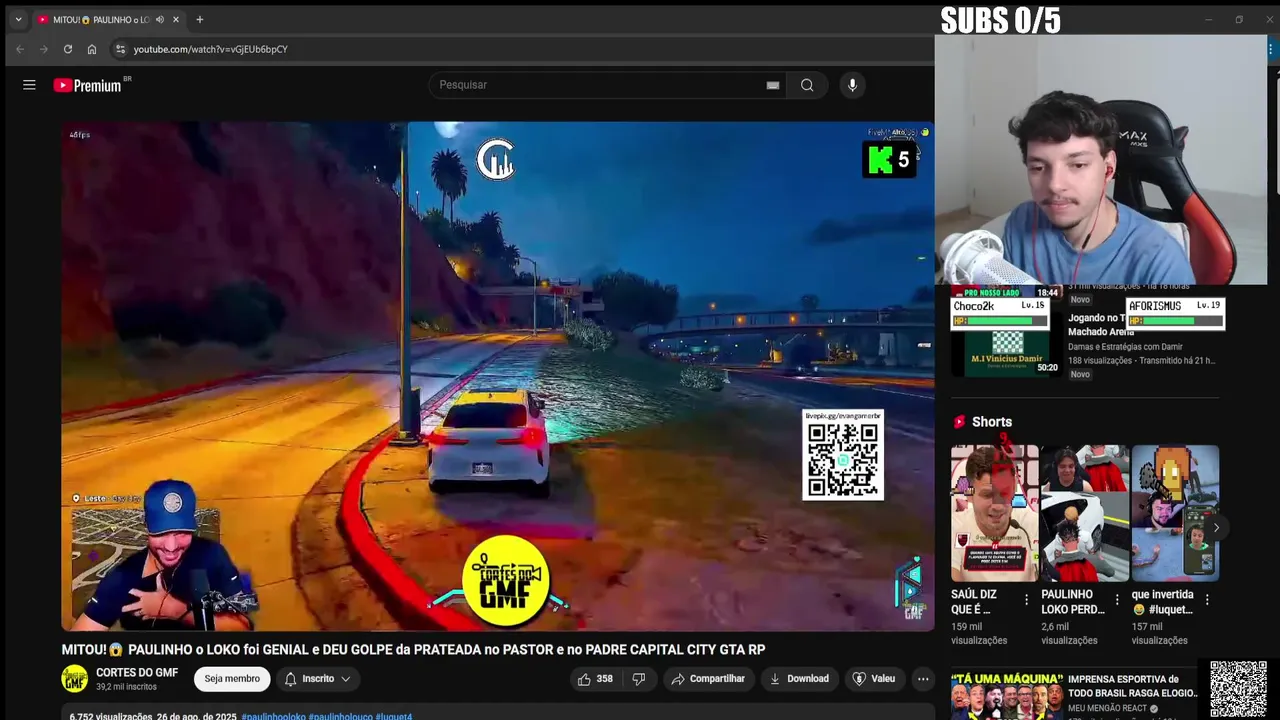
Task: Open IMPRENSA ESPORTIVA DE TODO BRASIL video
Action: click(1133, 686)
